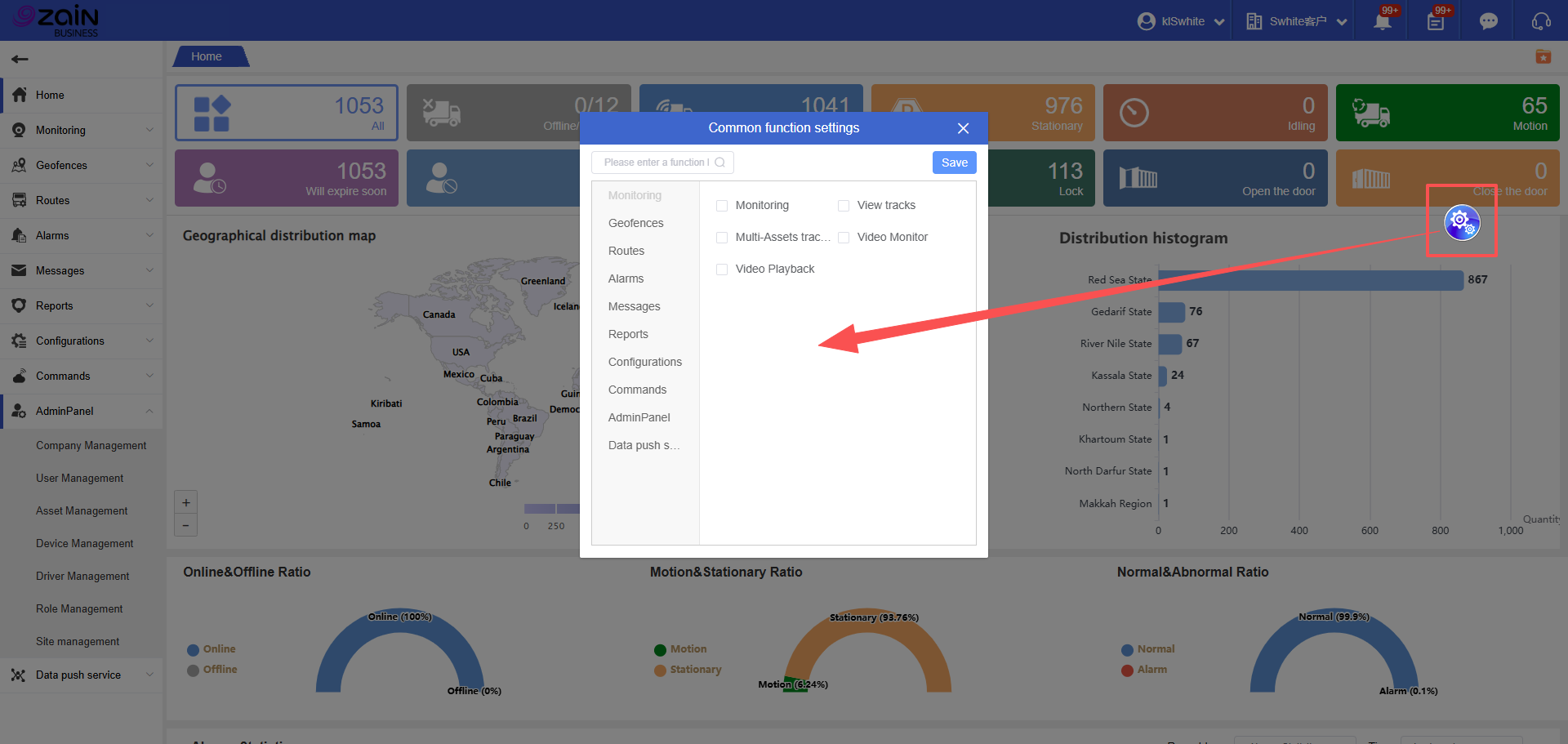1568x744 pixels.
Task: Check the View tracks option
Action: point(844,206)
